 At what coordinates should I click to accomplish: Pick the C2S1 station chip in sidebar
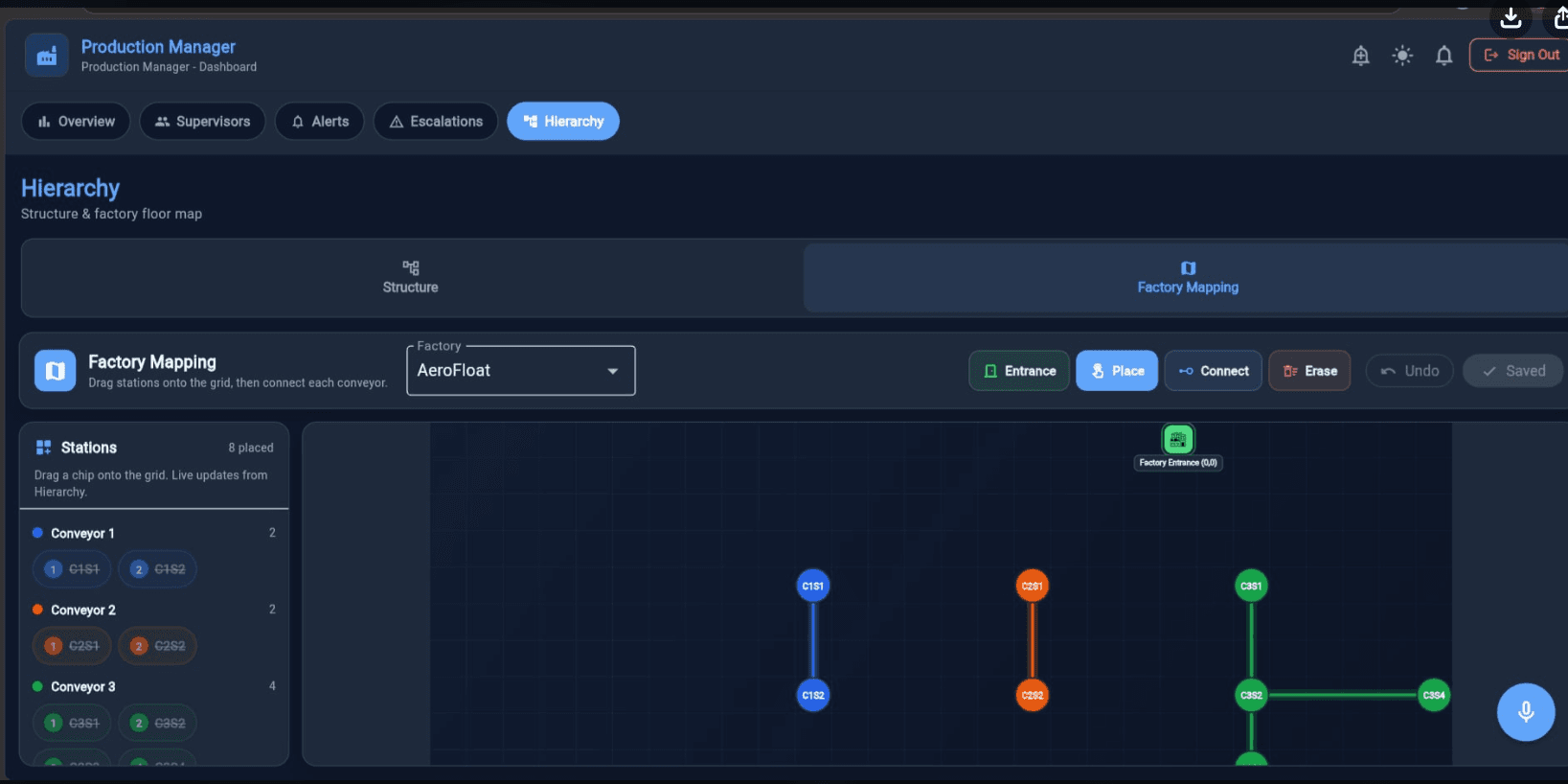73,646
